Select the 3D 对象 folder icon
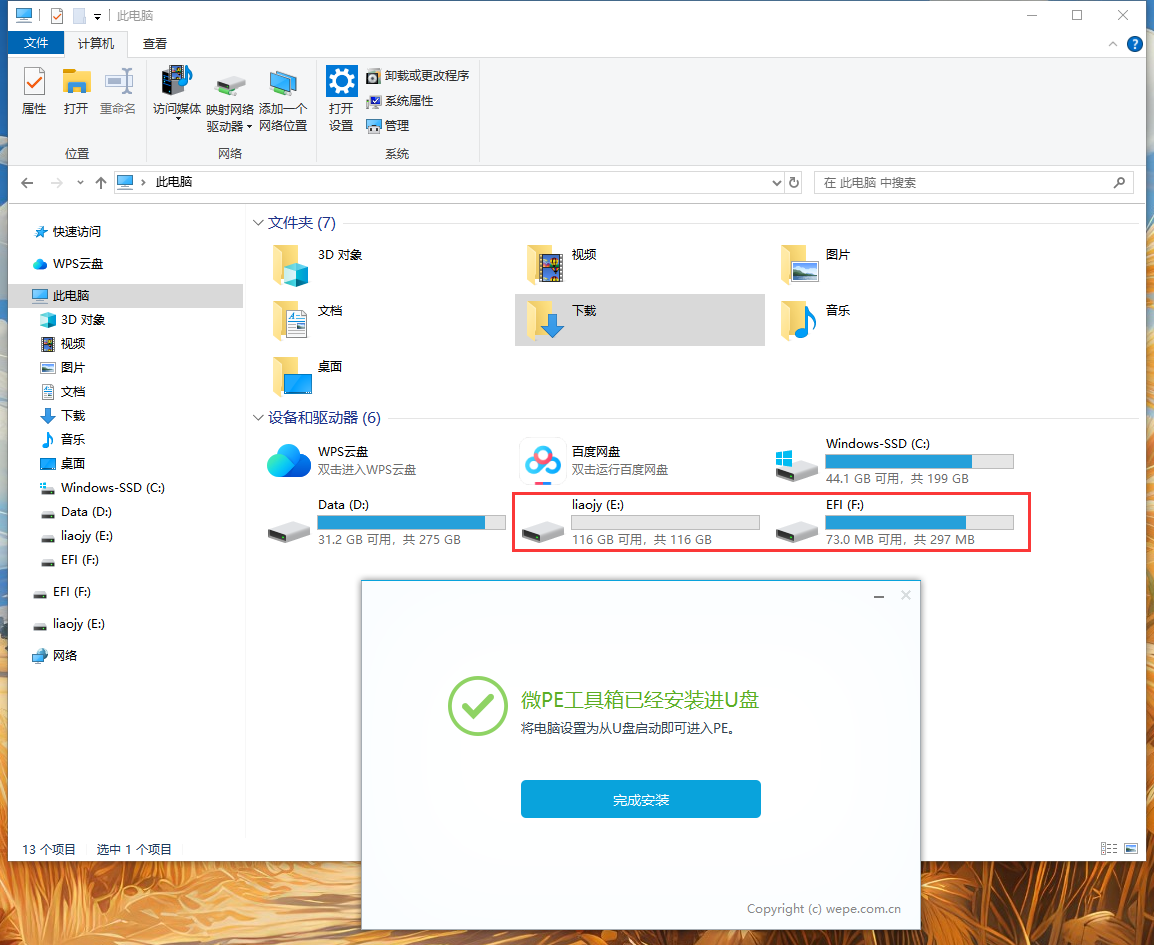The width and height of the screenshot is (1154, 945). (290, 265)
